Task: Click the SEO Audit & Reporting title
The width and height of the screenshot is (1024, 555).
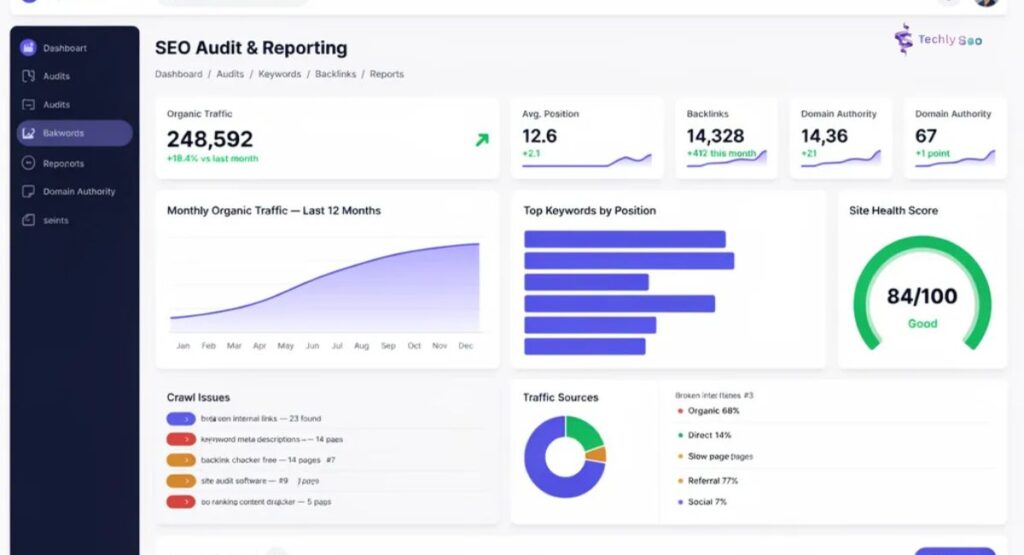Action: [251, 48]
